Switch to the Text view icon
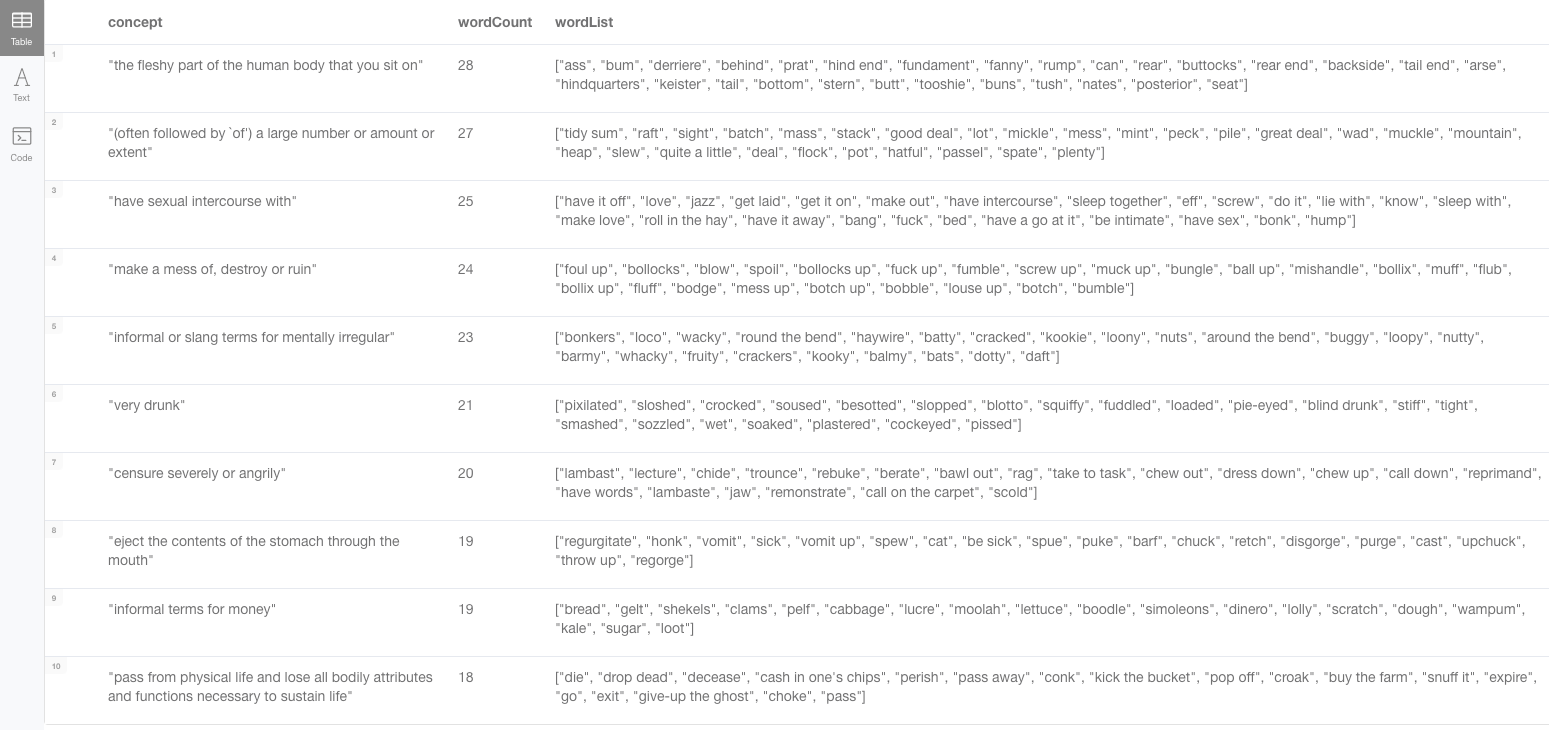The image size is (1549, 730). click(x=21, y=84)
